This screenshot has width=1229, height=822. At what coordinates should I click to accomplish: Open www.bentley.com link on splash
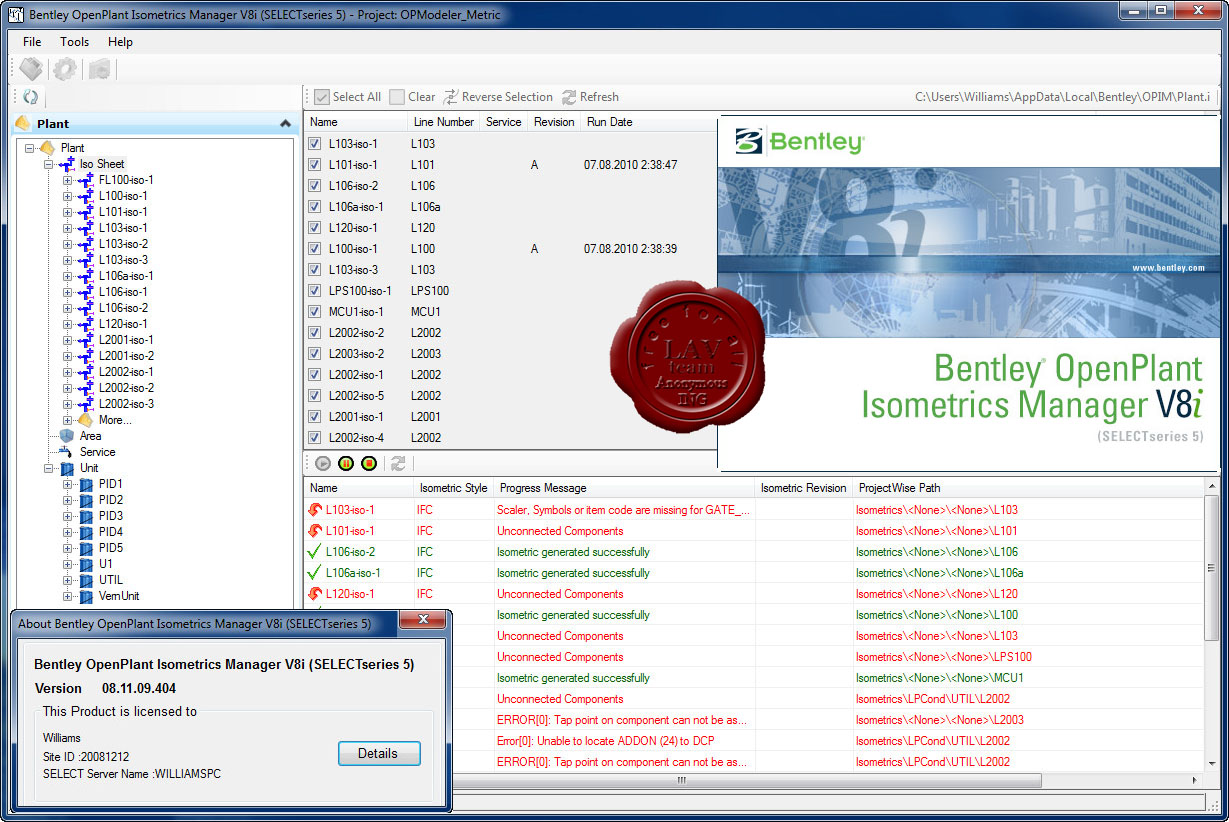1168,268
